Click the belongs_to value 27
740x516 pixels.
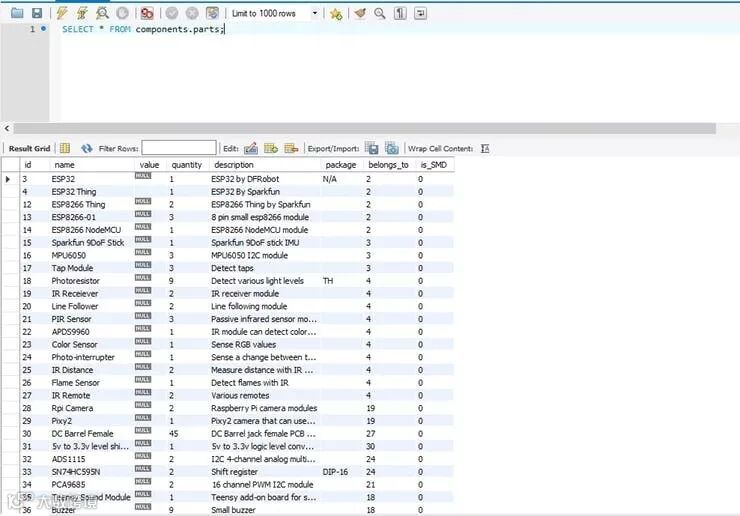tap(371, 434)
